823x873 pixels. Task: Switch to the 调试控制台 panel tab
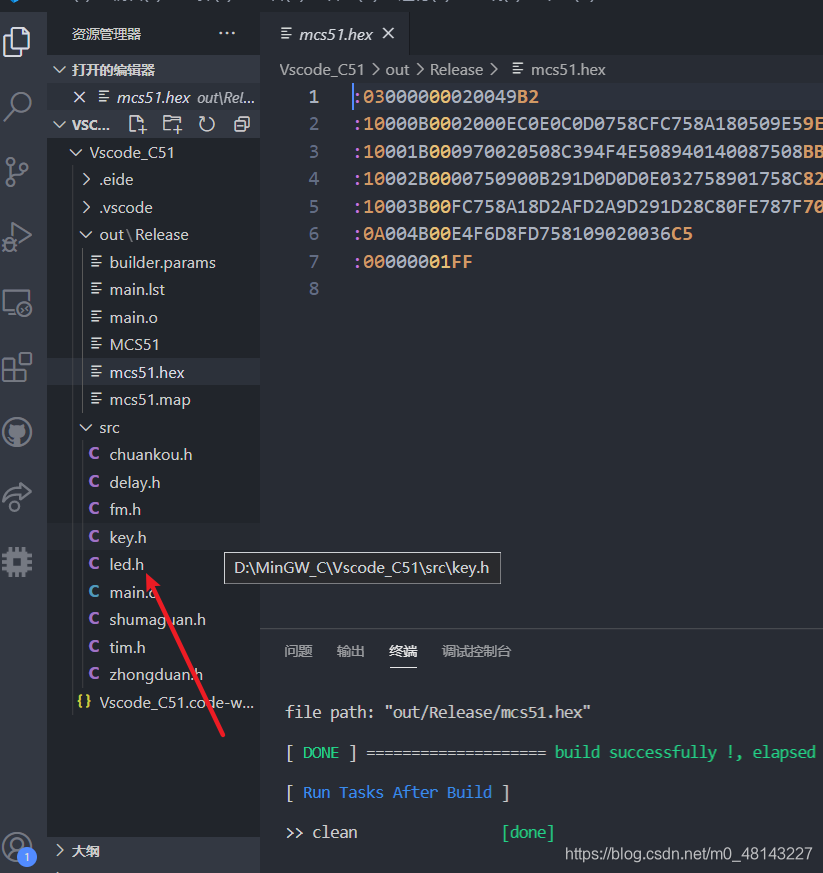pyautogui.click(x=477, y=651)
